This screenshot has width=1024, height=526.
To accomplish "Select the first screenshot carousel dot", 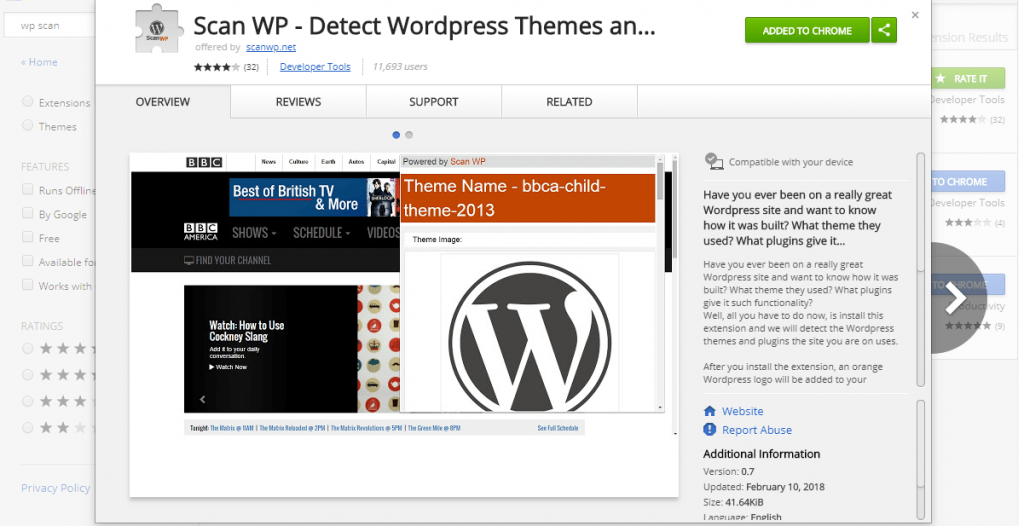I will [396, 135].
